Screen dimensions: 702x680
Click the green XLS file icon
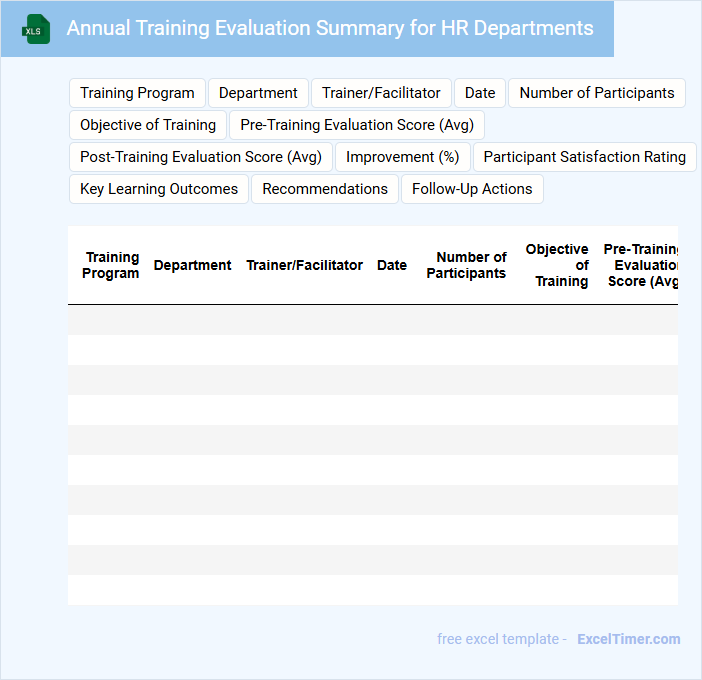click(36, 29)
